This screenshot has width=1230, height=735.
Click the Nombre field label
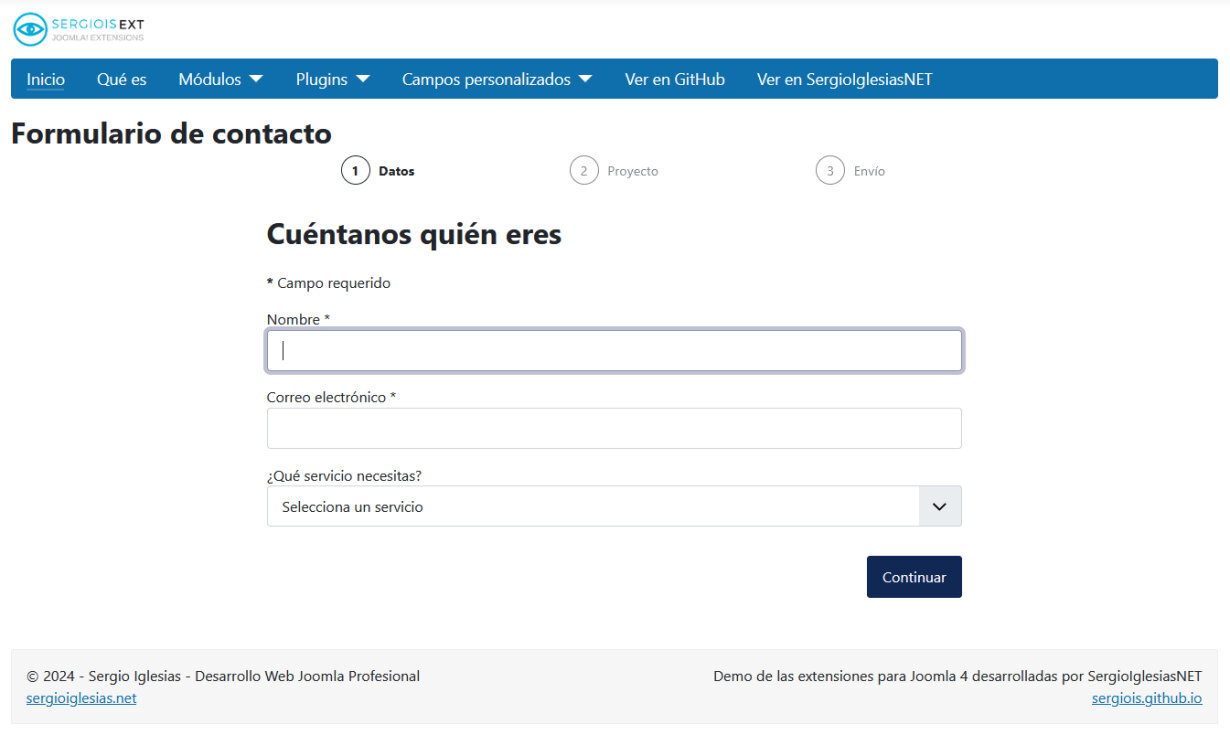[x=298, y=319]
